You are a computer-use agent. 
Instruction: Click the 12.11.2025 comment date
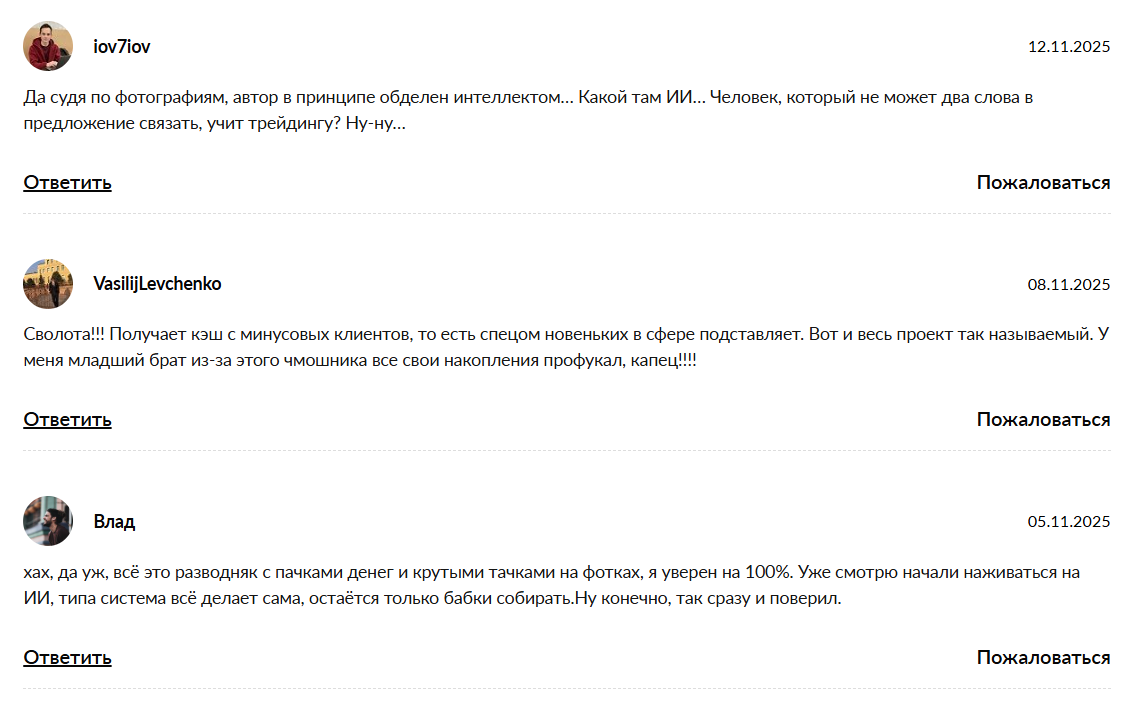pyautogui.click(x=1068, y=47)
